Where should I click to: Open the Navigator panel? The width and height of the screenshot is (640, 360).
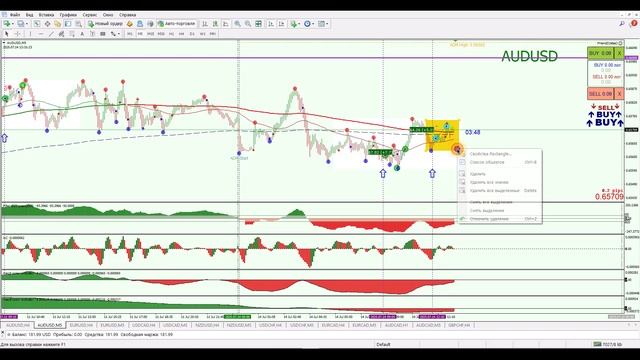coord(58,24)
